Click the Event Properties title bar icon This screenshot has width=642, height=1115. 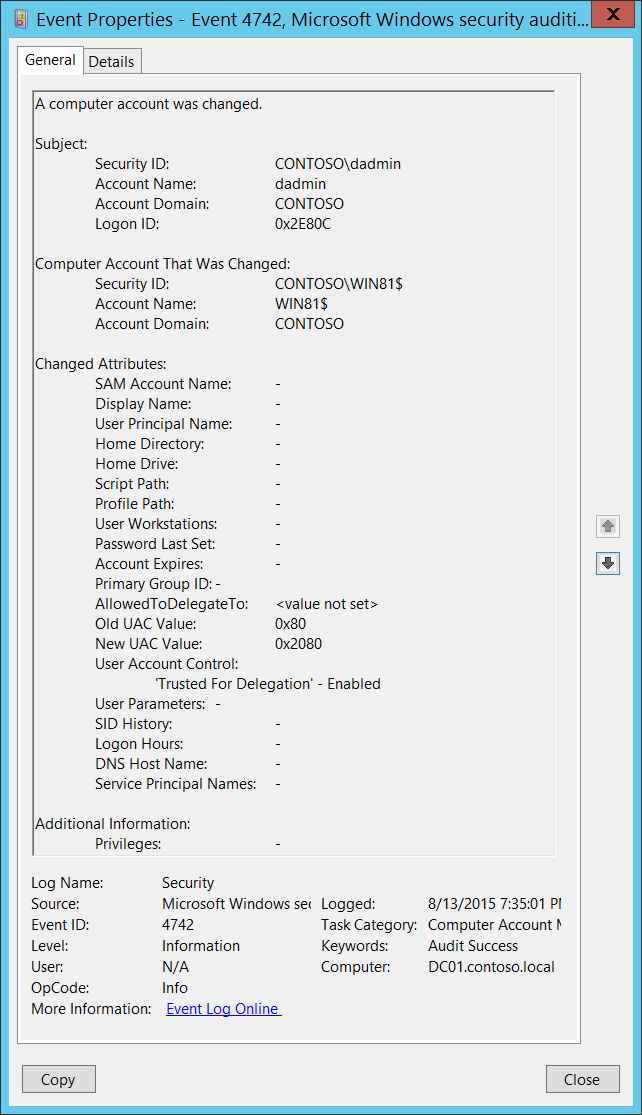20,18
